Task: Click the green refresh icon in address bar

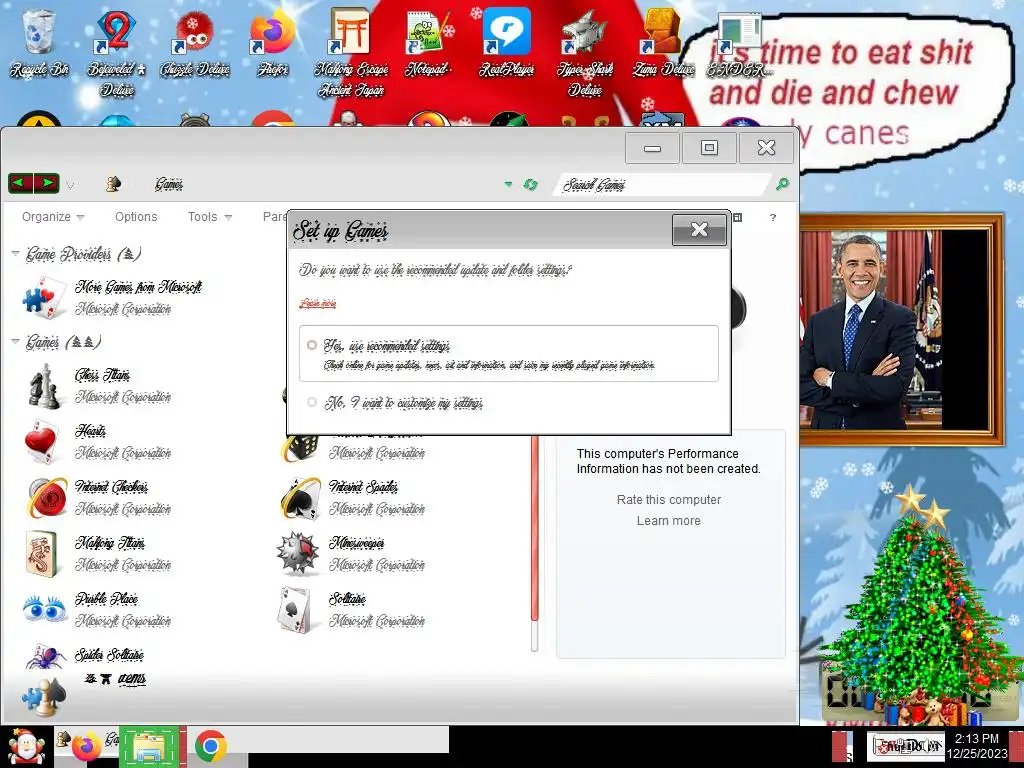Action: coord(530,185)
